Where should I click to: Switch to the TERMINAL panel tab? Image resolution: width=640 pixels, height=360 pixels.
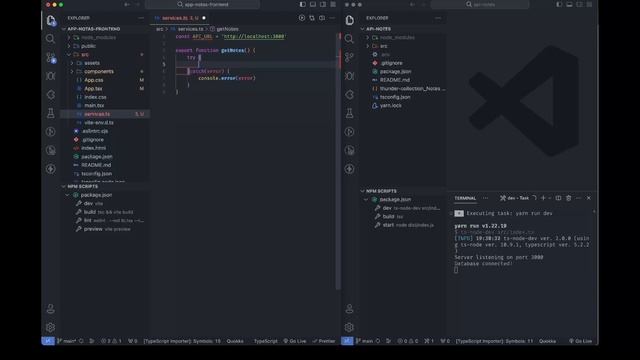465,198
